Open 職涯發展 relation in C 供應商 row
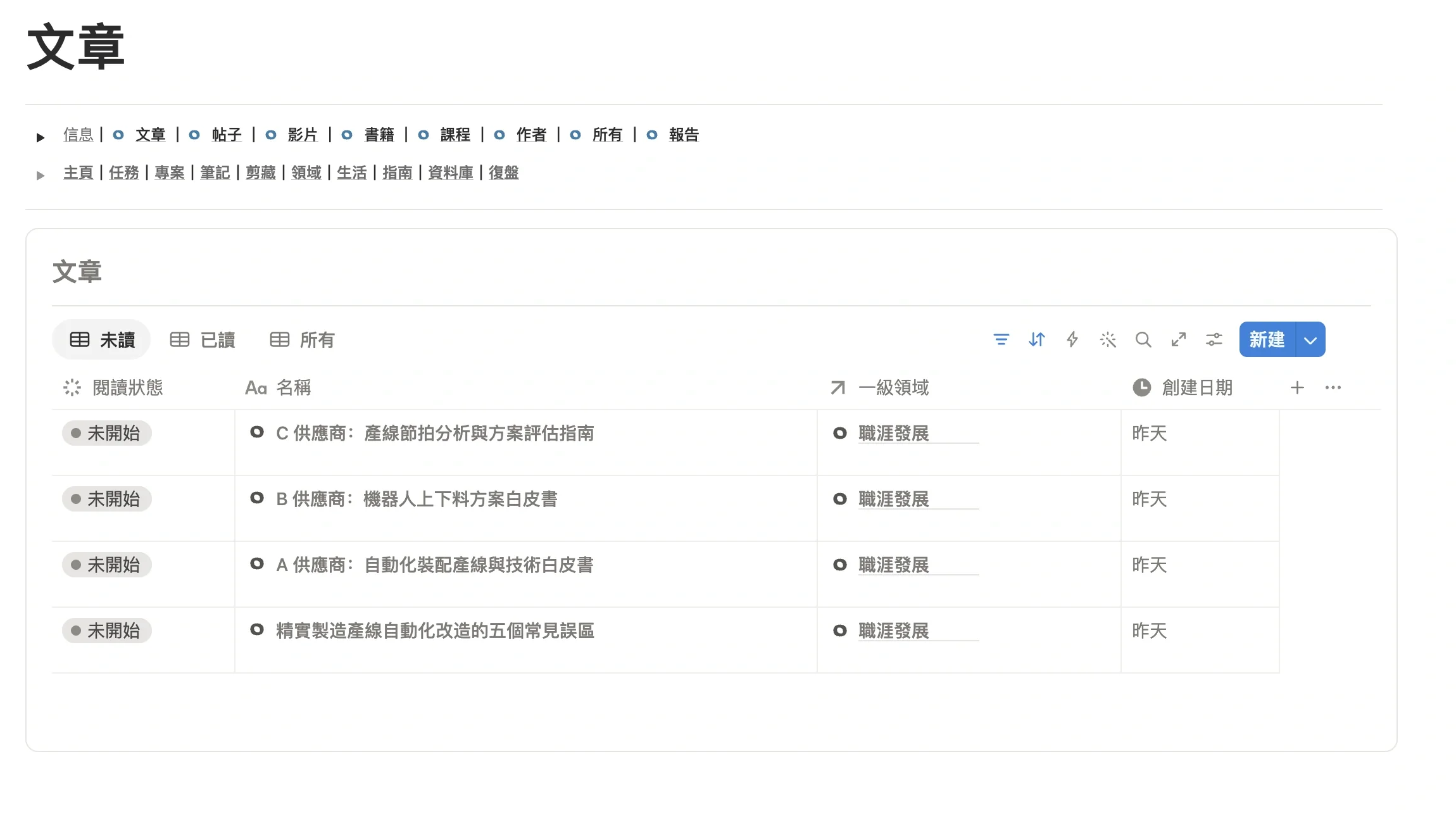The width and height of the screenshot is (1456, 823). coord(893,433)
